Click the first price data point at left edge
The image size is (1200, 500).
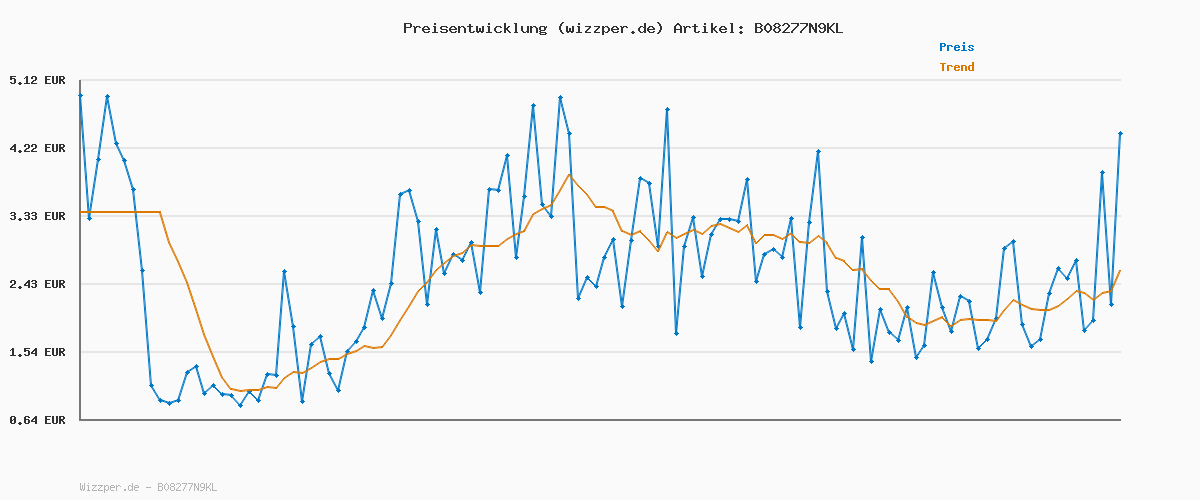(80, 96)
